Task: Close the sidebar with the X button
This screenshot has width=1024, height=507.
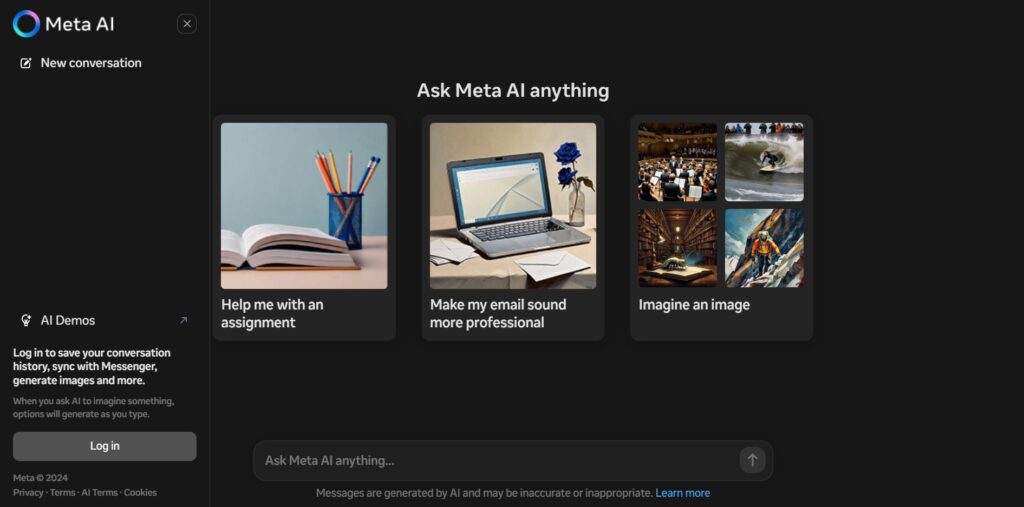Action: click(187, 24)
